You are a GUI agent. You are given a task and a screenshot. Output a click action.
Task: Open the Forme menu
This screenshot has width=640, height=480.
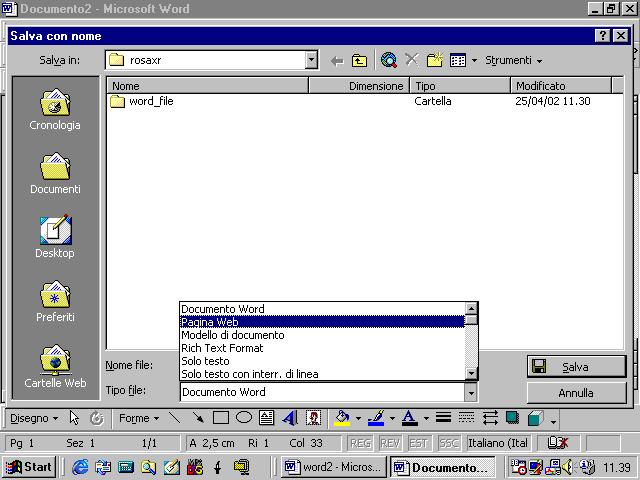point(139,418)
